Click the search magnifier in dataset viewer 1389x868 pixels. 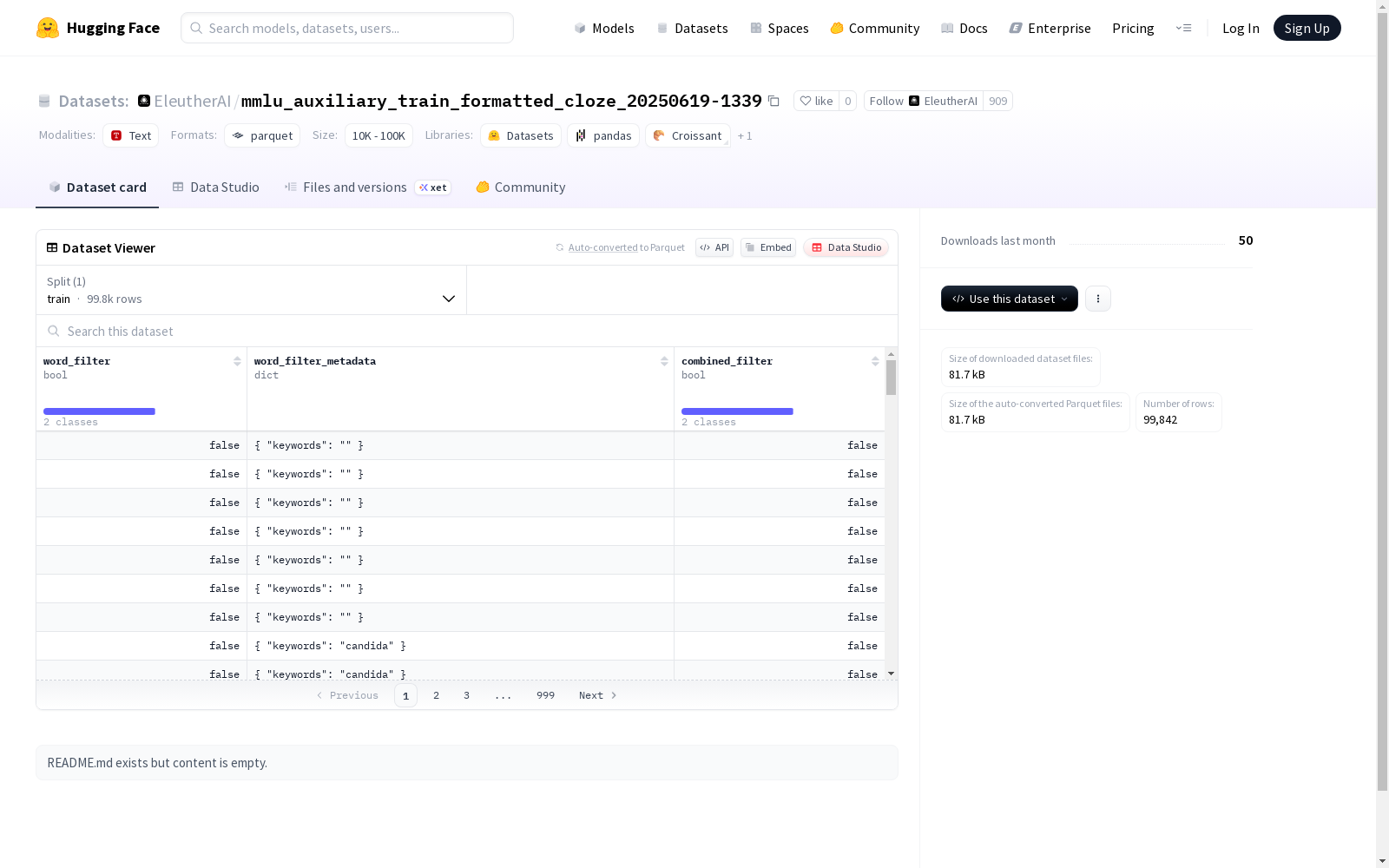(x=54, y=331)
